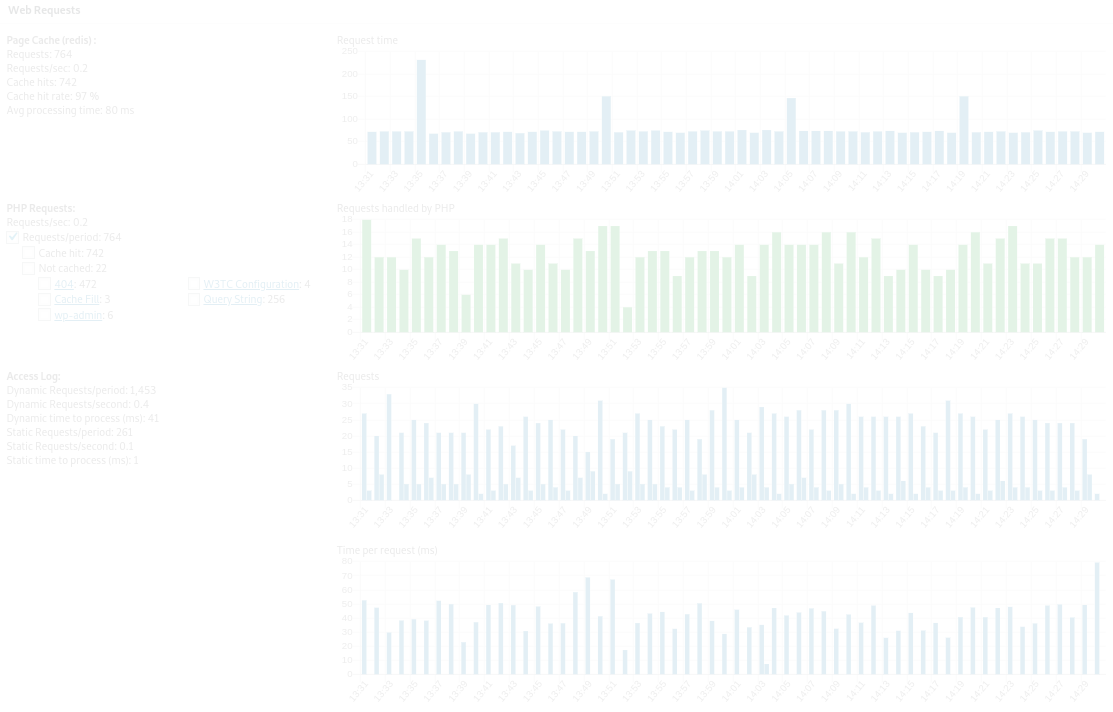Uncheck the Requests/period checkbox
Screen dimensions: 1113x712
pos(13,237)
